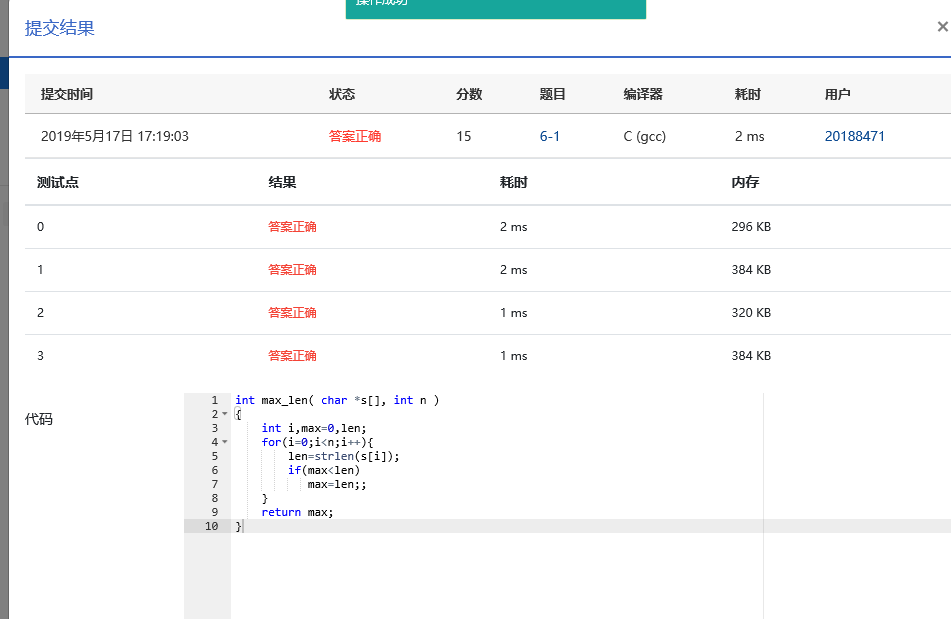Collapse the code fold arrow on line 2
951x619 pixels.
pos(224,414)
